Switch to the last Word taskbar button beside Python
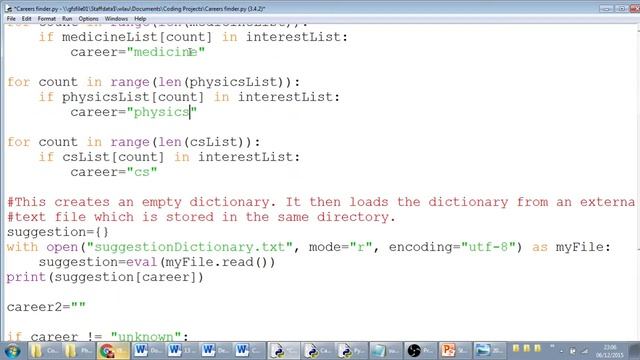Image resolution: width=640 pixels, height=360 pixels. (249, 351)
